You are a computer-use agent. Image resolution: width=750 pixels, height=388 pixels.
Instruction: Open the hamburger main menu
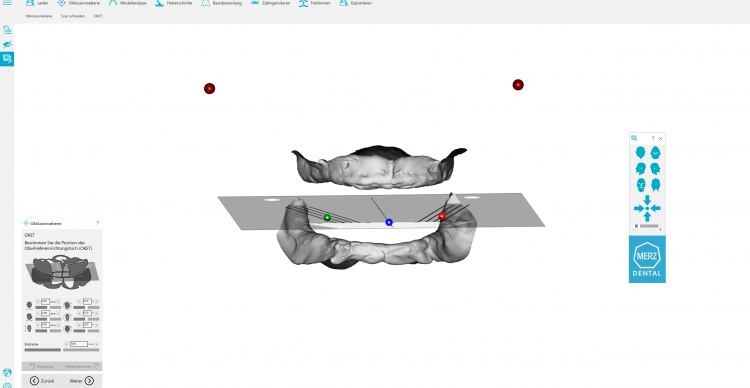pos(7,3)
